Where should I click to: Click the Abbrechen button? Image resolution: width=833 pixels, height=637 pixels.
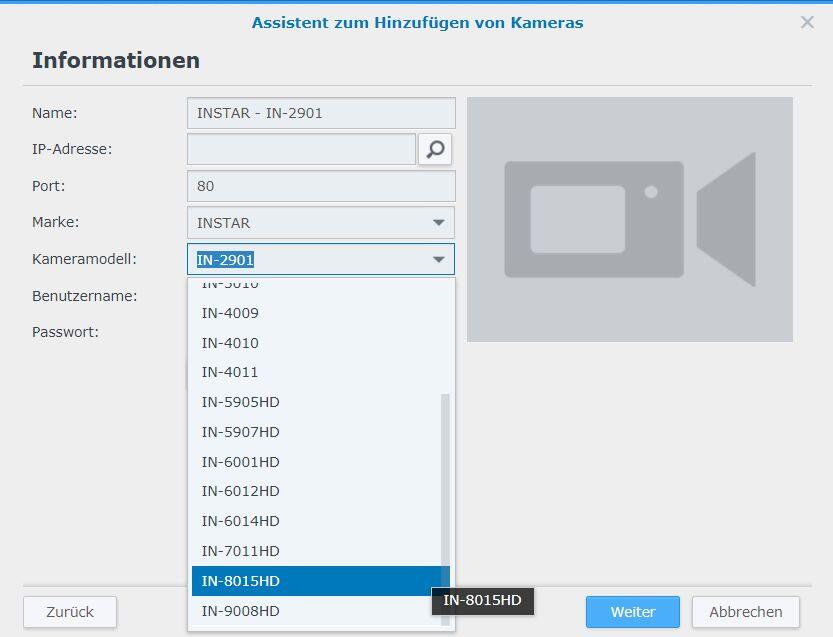745,612
